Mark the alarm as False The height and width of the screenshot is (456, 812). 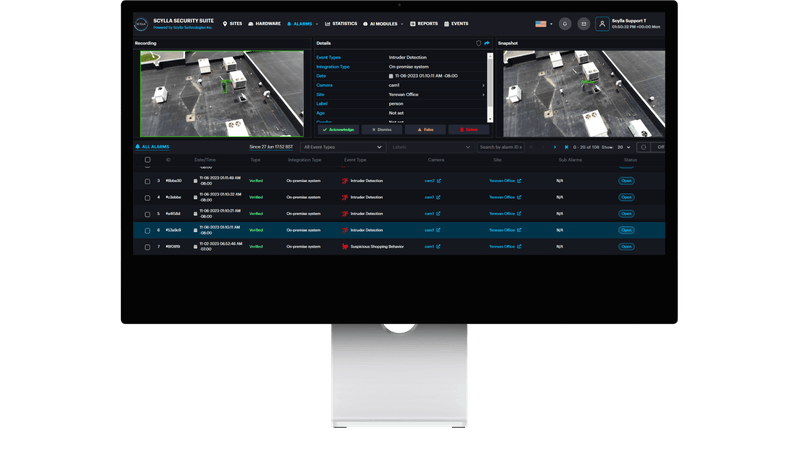pos(425,130)
